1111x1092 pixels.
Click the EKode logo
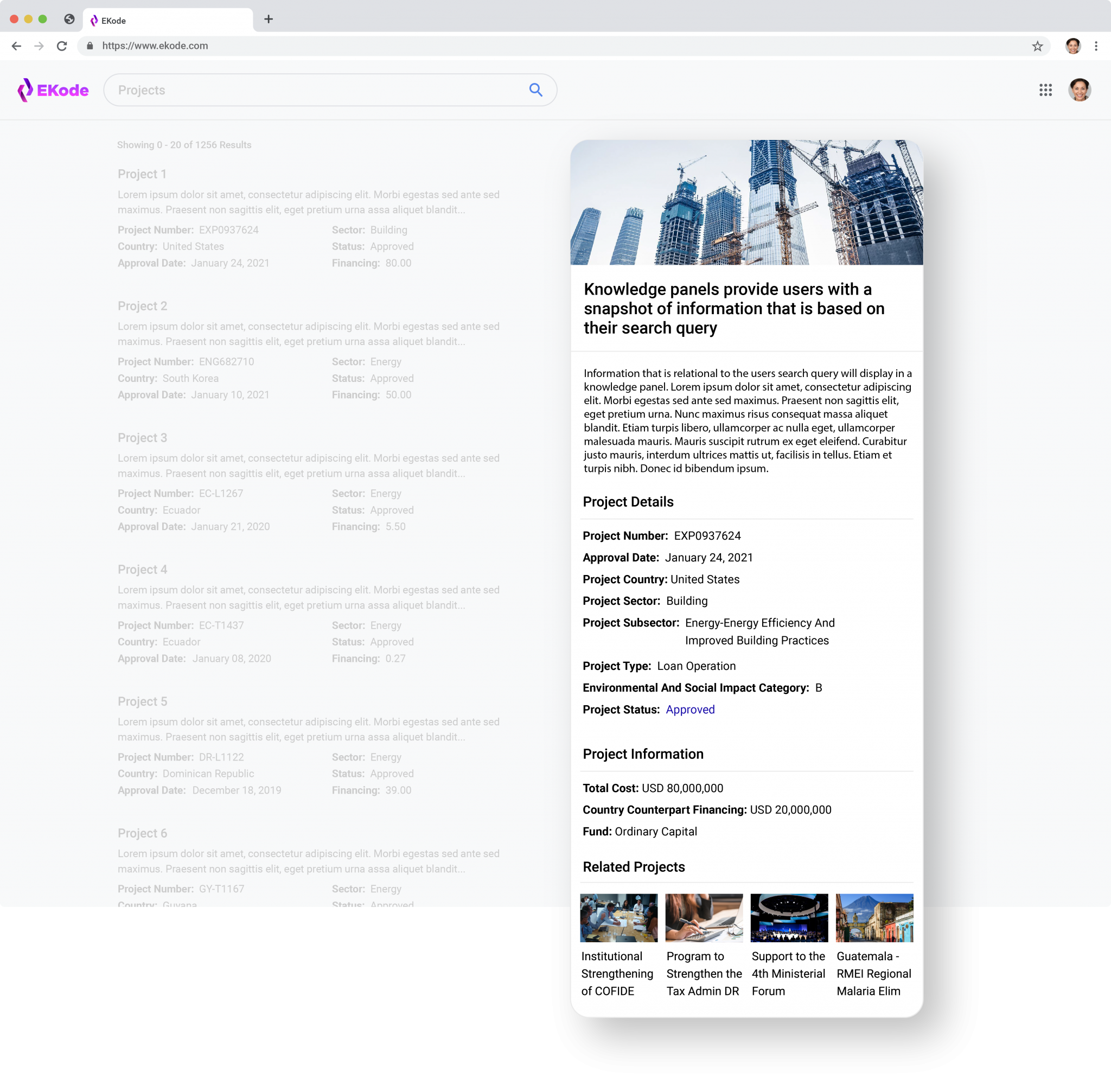[53, 90]
